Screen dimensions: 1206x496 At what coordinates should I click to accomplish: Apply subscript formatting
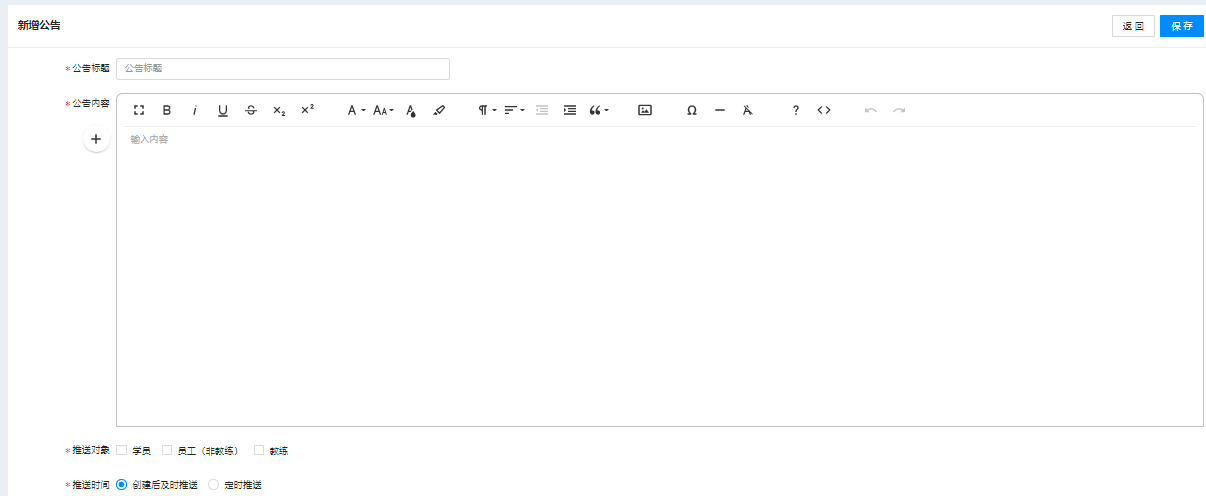[x=279, y=110]
